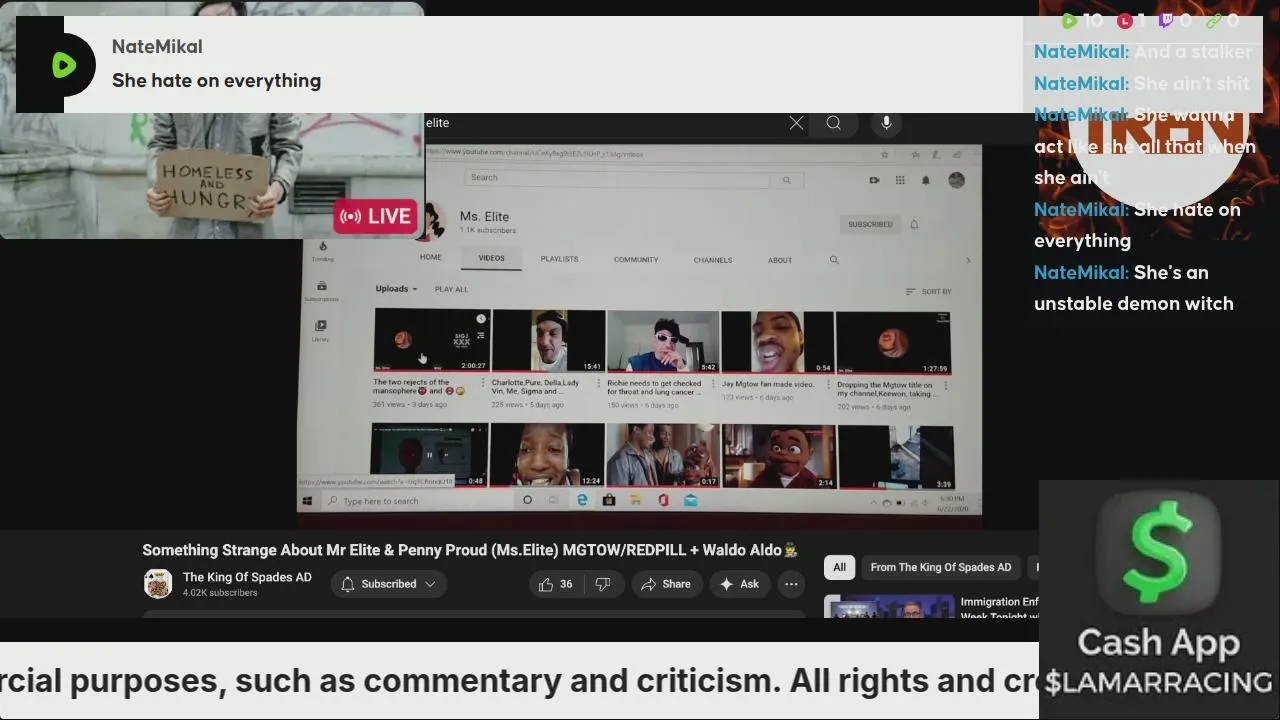Click 'Dropping the Mgtow title' video title
Image resolution: width=1280 pixels, height=720 pixels.
pyautogui.click(x=886, y=389)
